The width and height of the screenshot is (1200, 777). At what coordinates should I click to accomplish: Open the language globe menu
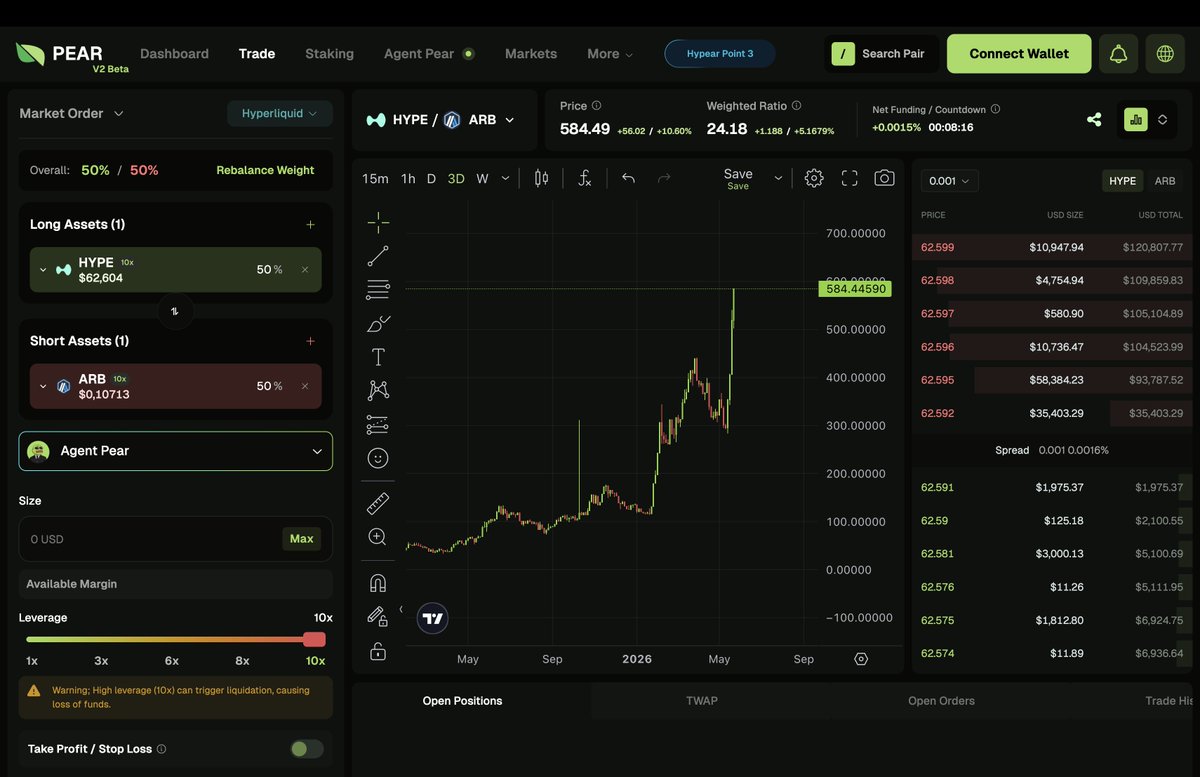[1165, 54]
